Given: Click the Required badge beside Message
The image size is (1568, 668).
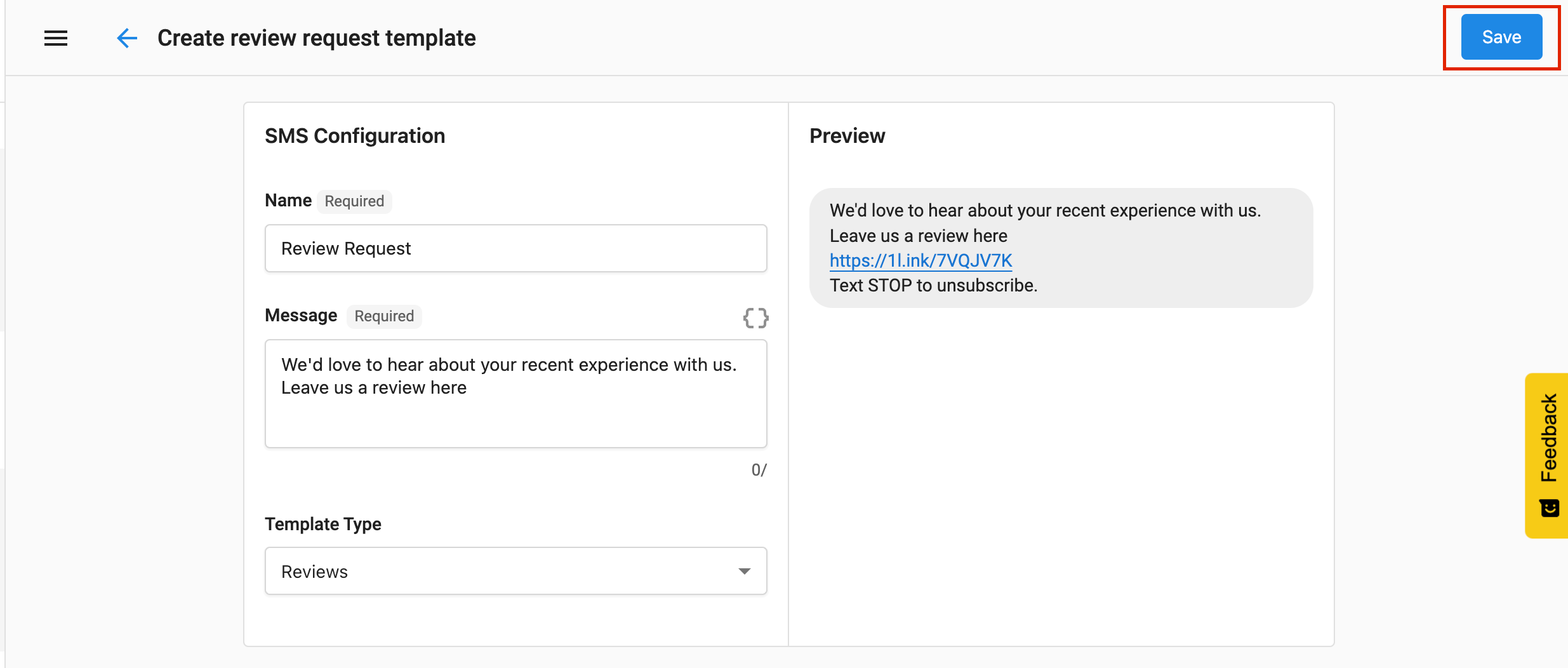Looking at the screenshot, I should coord(384,316).
